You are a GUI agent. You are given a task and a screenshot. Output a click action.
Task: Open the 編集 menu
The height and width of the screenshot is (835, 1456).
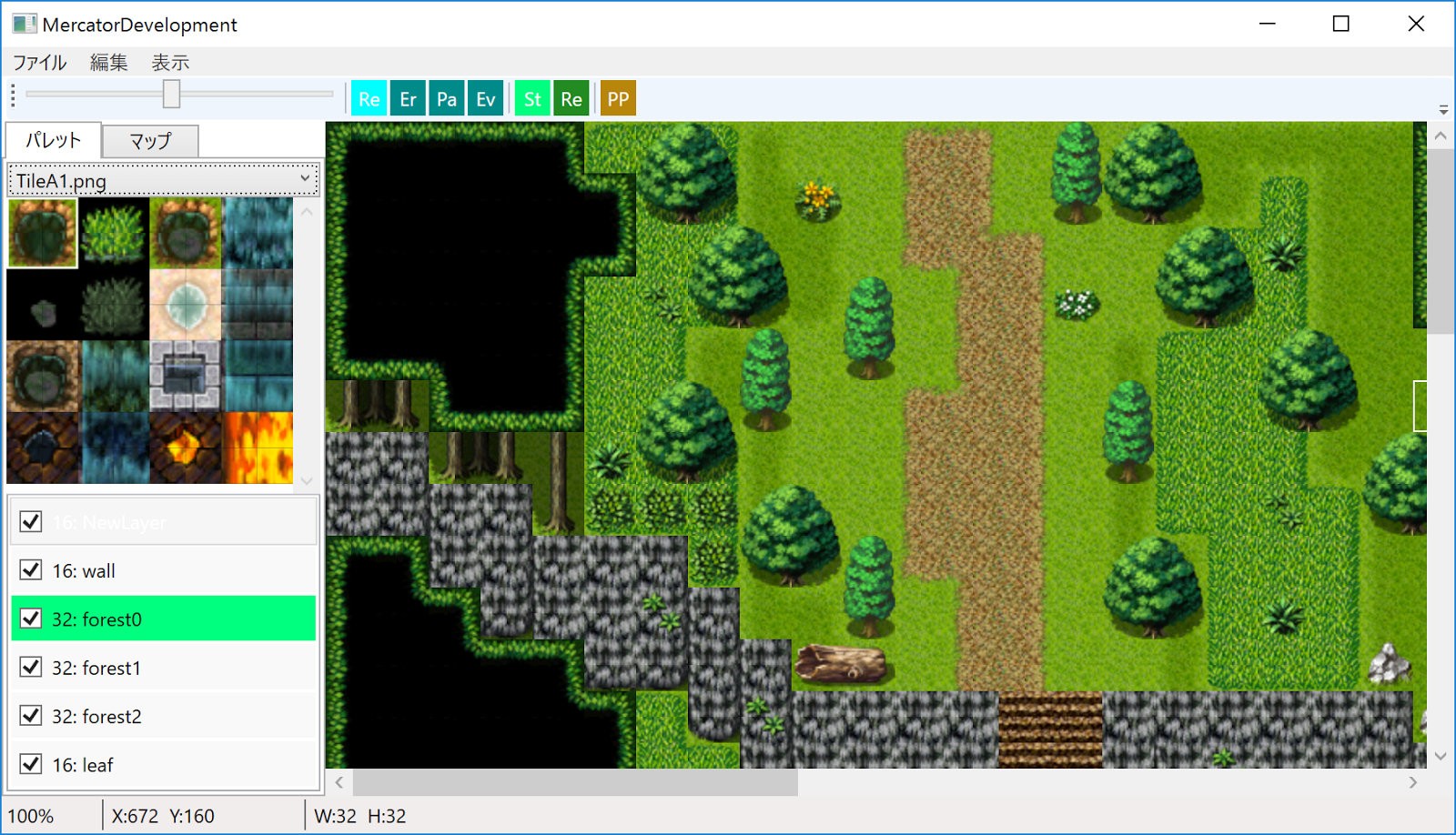click(109, 63)
